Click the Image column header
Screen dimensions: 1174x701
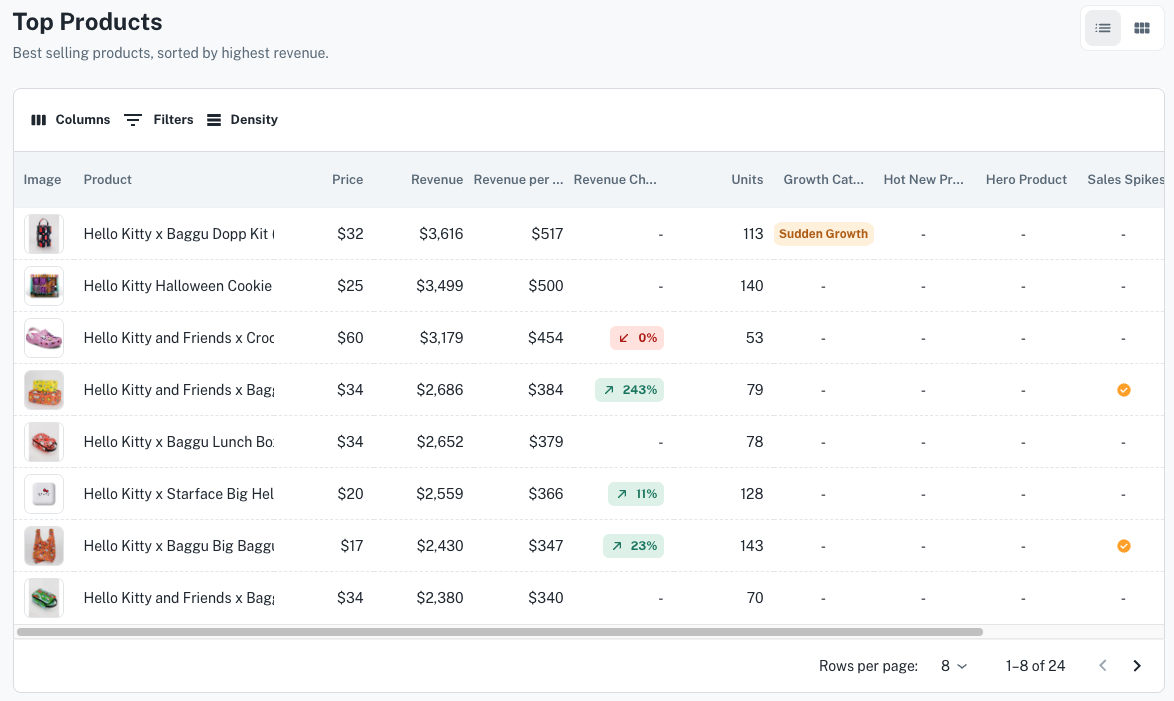click(x=42, y=180)
